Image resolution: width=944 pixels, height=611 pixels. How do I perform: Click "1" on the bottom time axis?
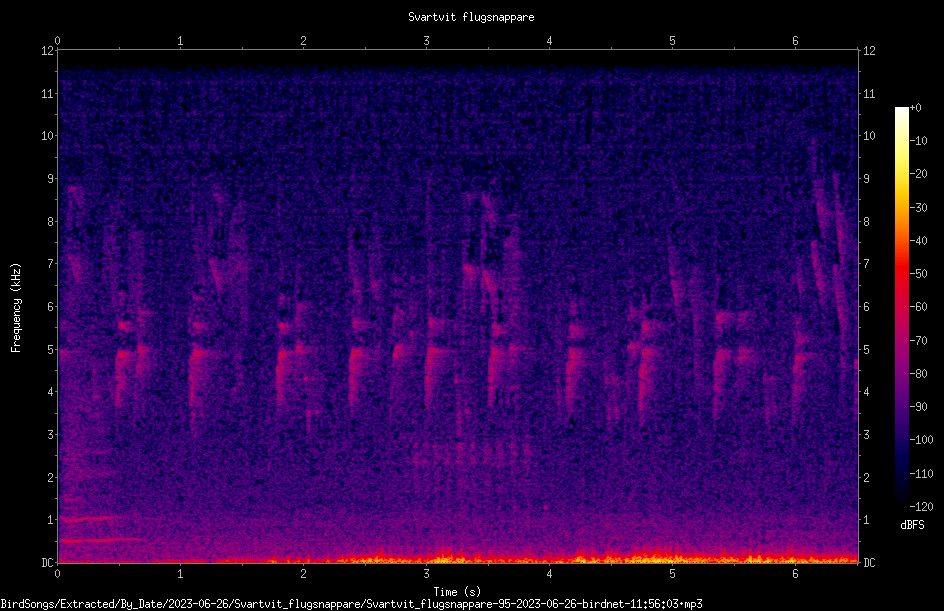[180, 574]
